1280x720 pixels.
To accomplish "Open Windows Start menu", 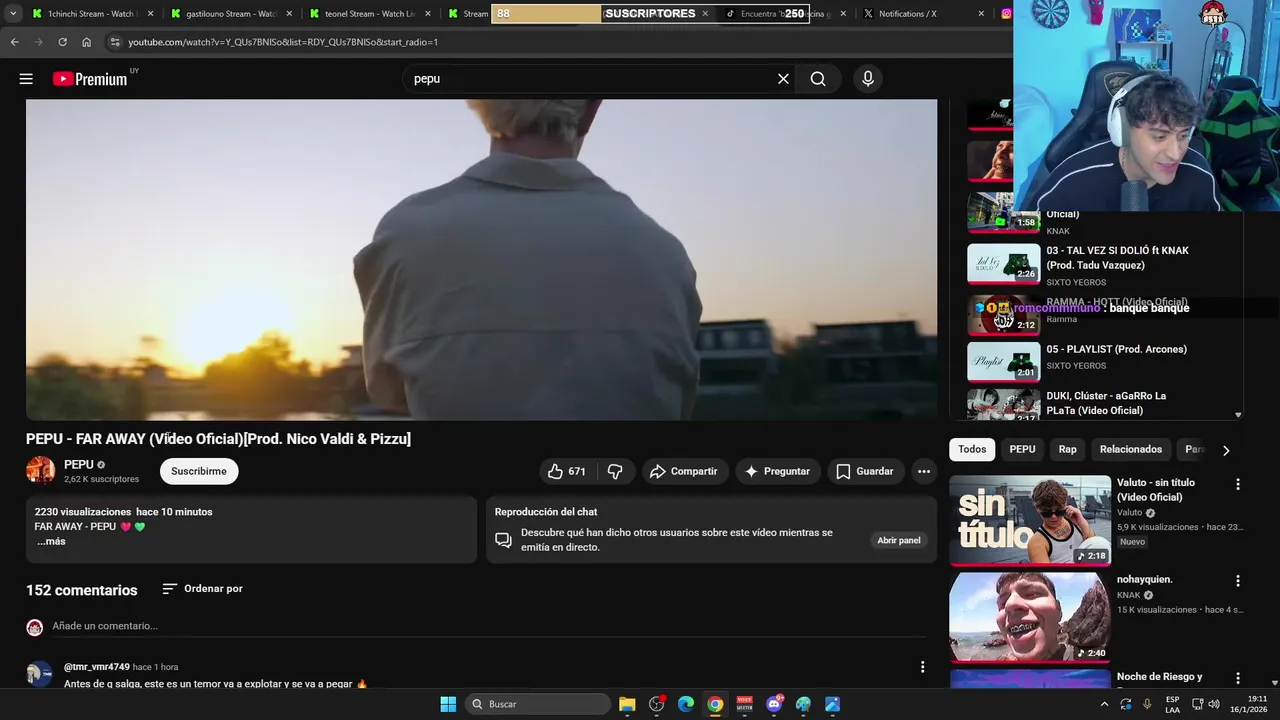I will coord(448,704).
